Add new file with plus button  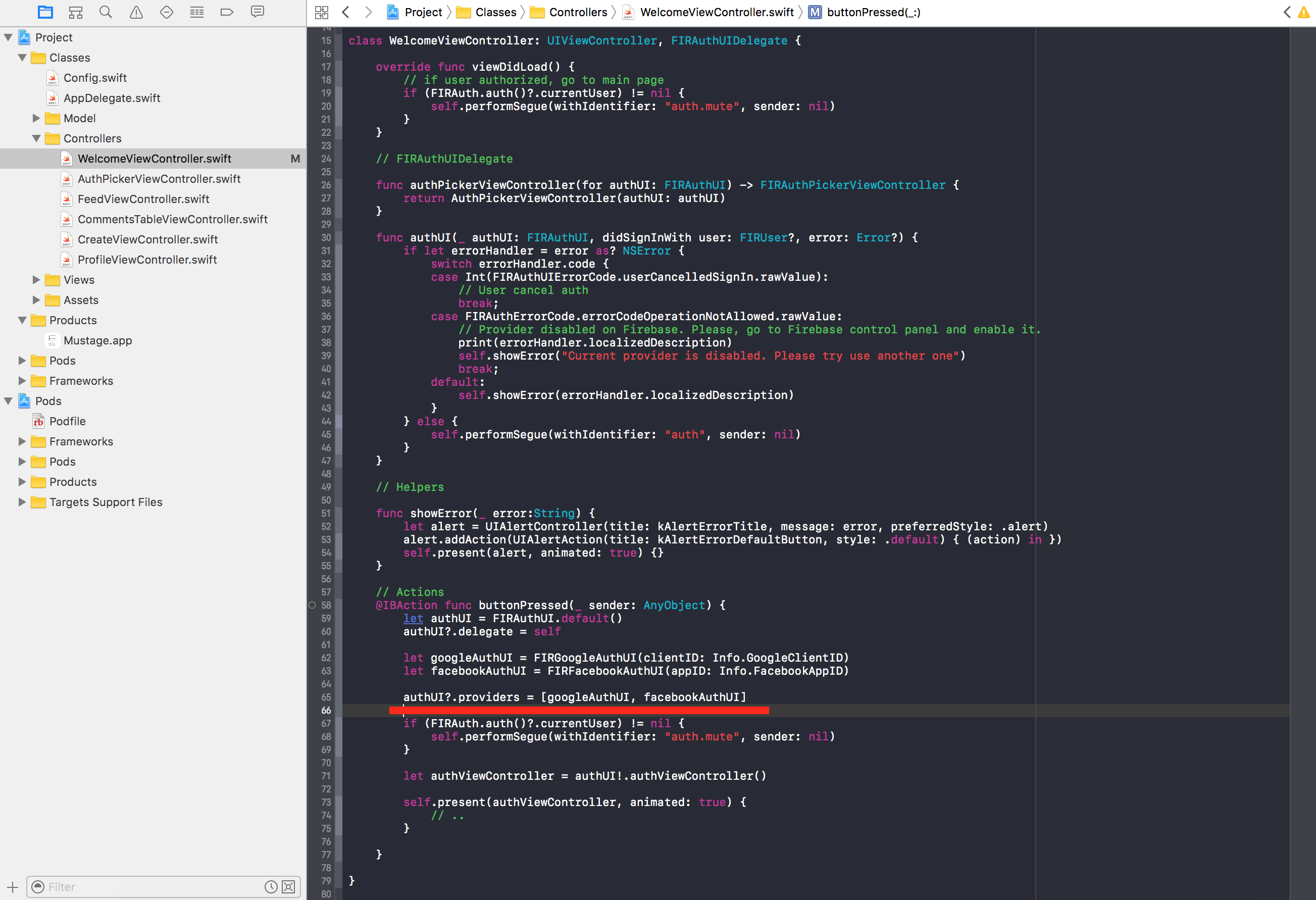(13, 887)
